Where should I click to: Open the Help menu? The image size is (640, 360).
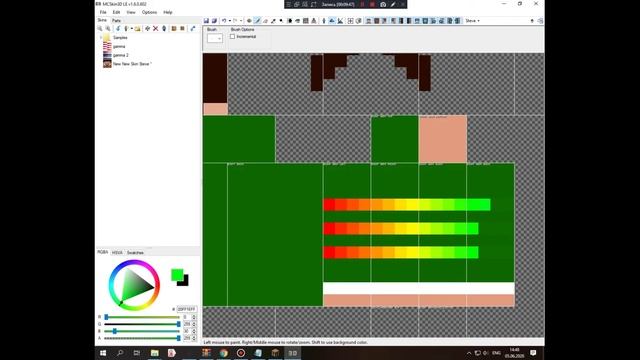click(x=168, y=12)
